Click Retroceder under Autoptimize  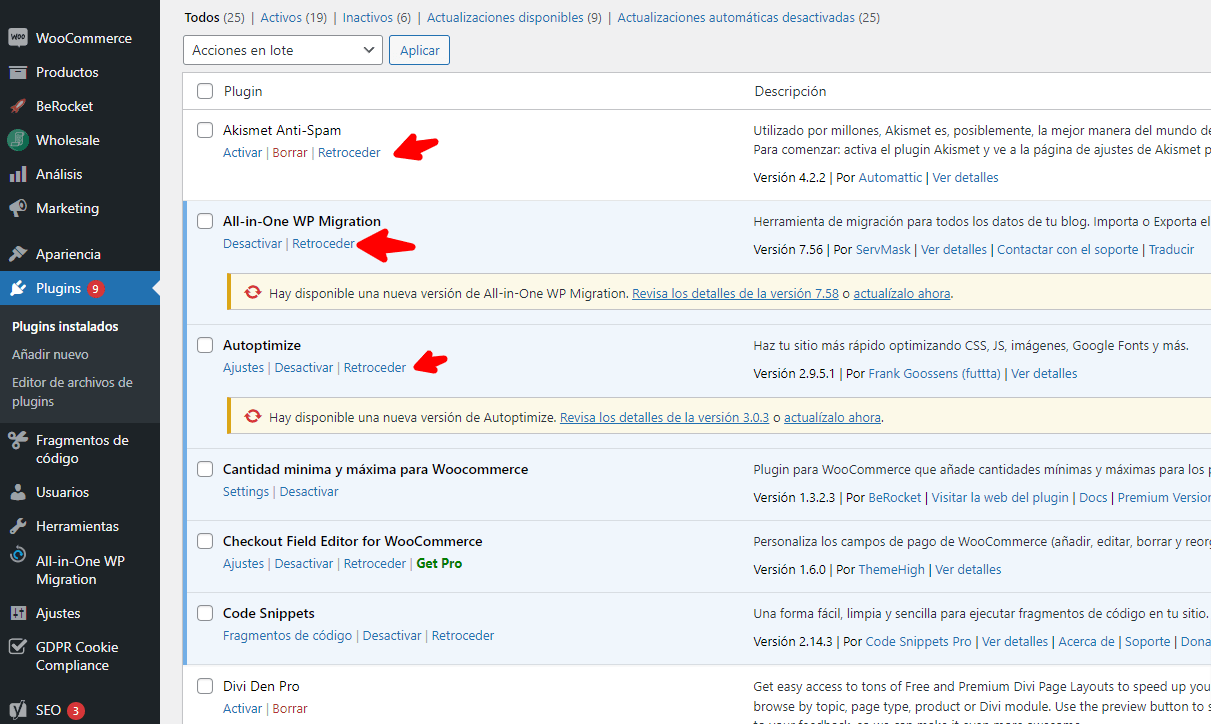[375, 368]
